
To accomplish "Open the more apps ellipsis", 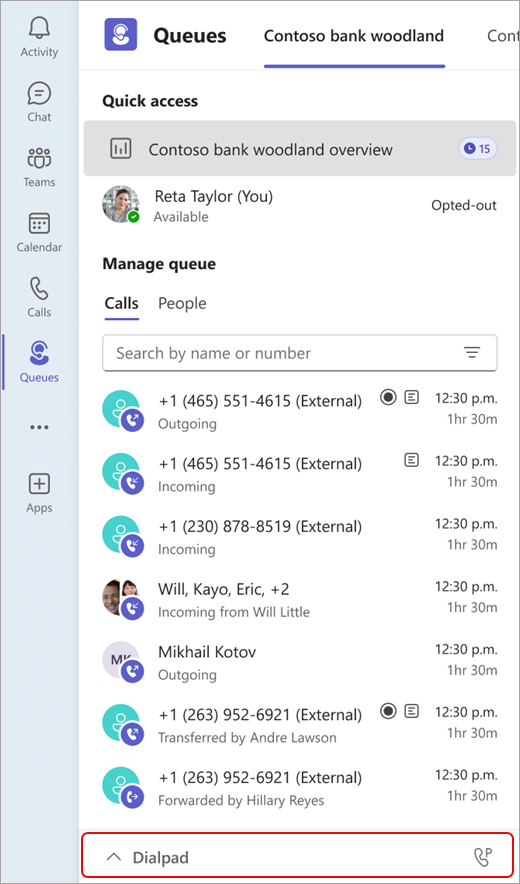I will [39, 427].
